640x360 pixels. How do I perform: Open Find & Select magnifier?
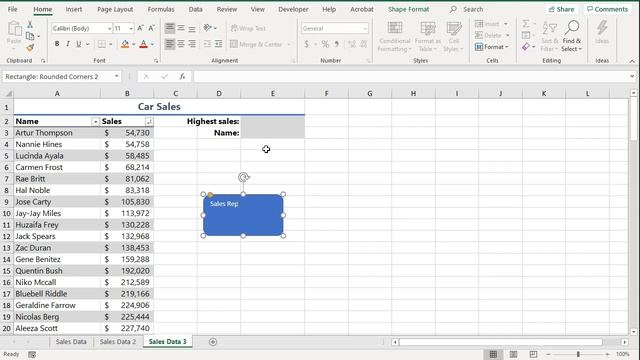571,36
